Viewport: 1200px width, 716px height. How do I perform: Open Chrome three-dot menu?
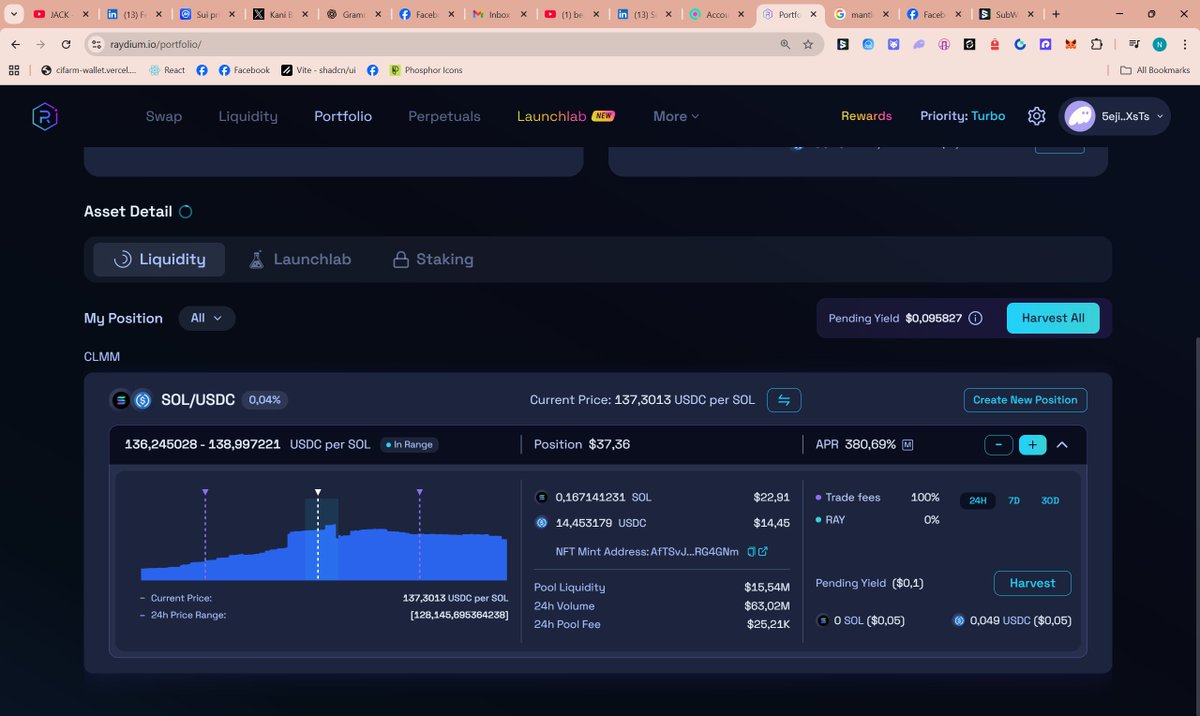[1185, 44]
